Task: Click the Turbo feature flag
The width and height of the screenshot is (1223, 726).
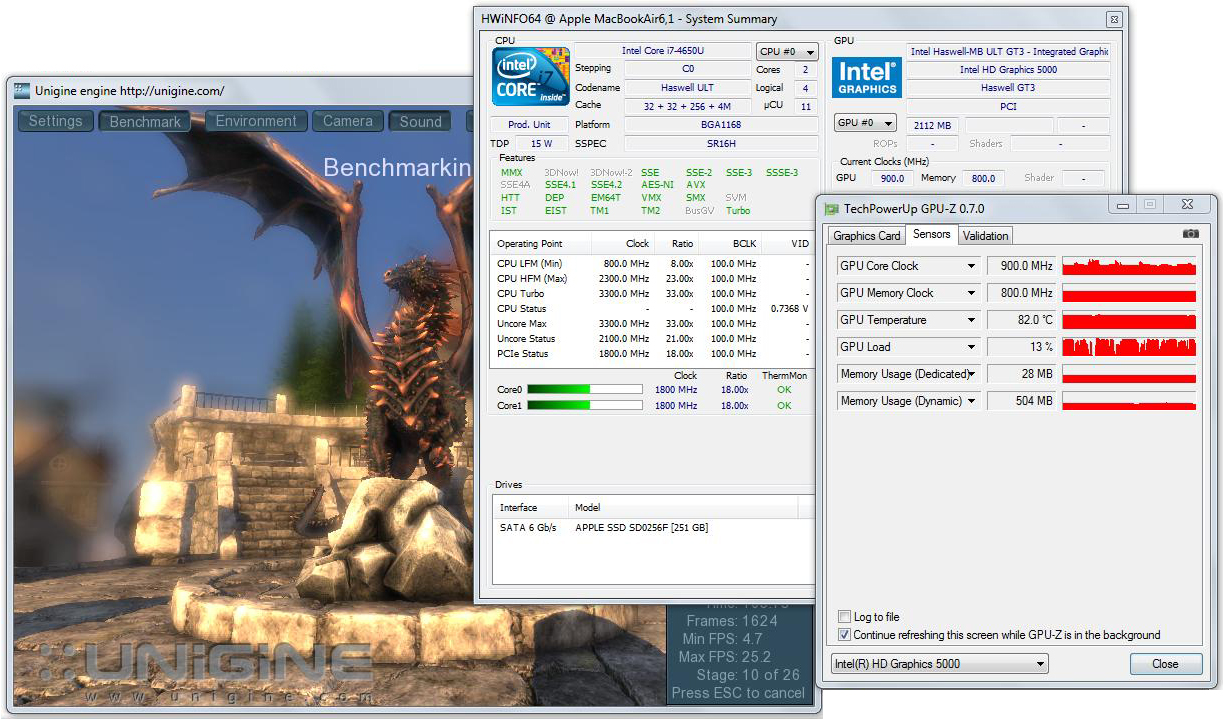Action: tap(738, 211)
